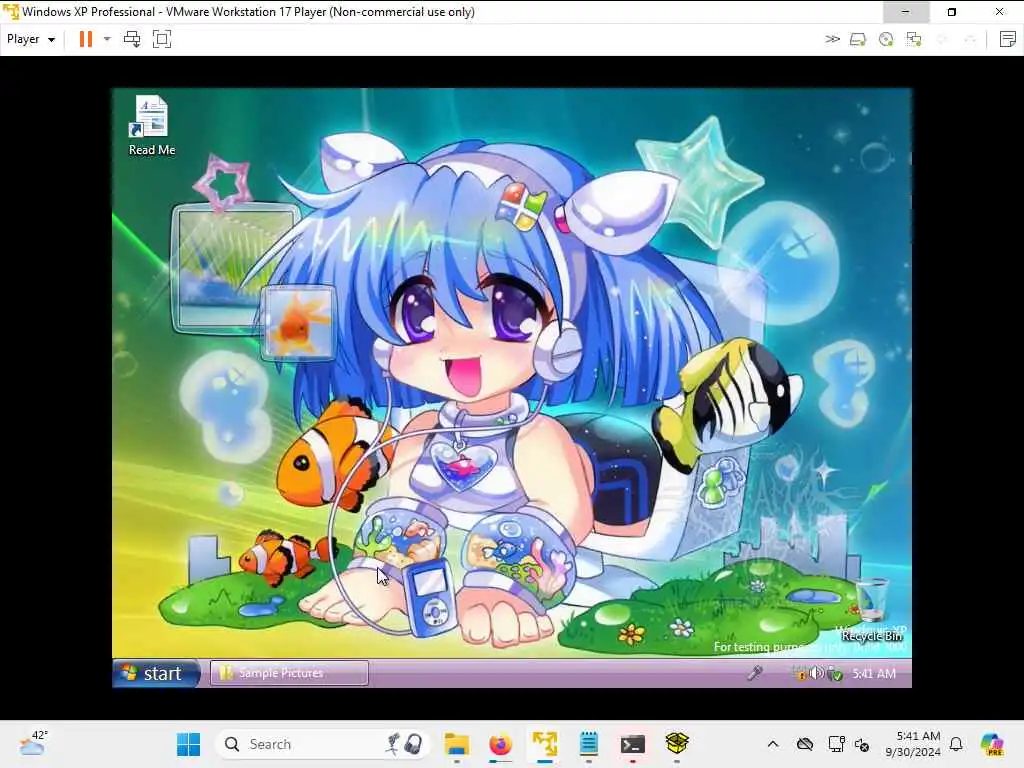
Task: Click the CD/DVD drive device icon
Action: [x=886, y=39]
